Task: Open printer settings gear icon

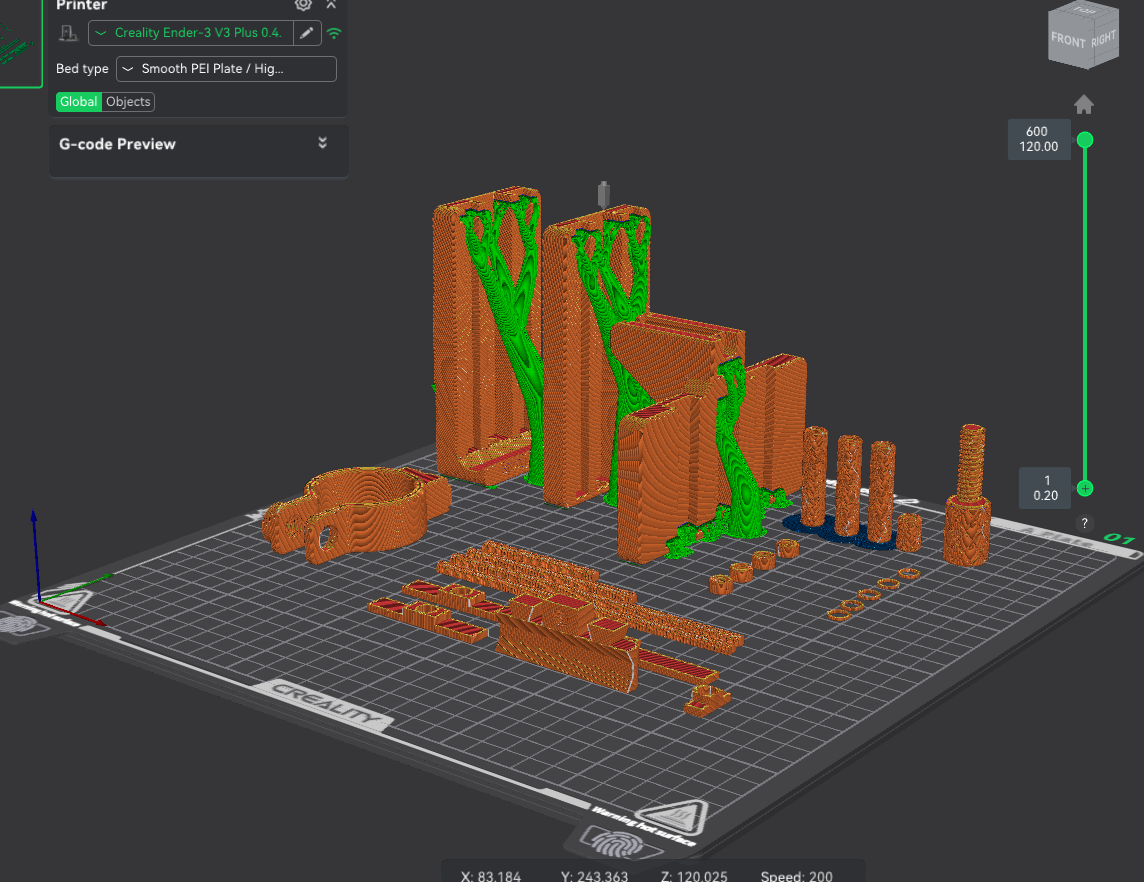Action: click(x=303, y=4)
